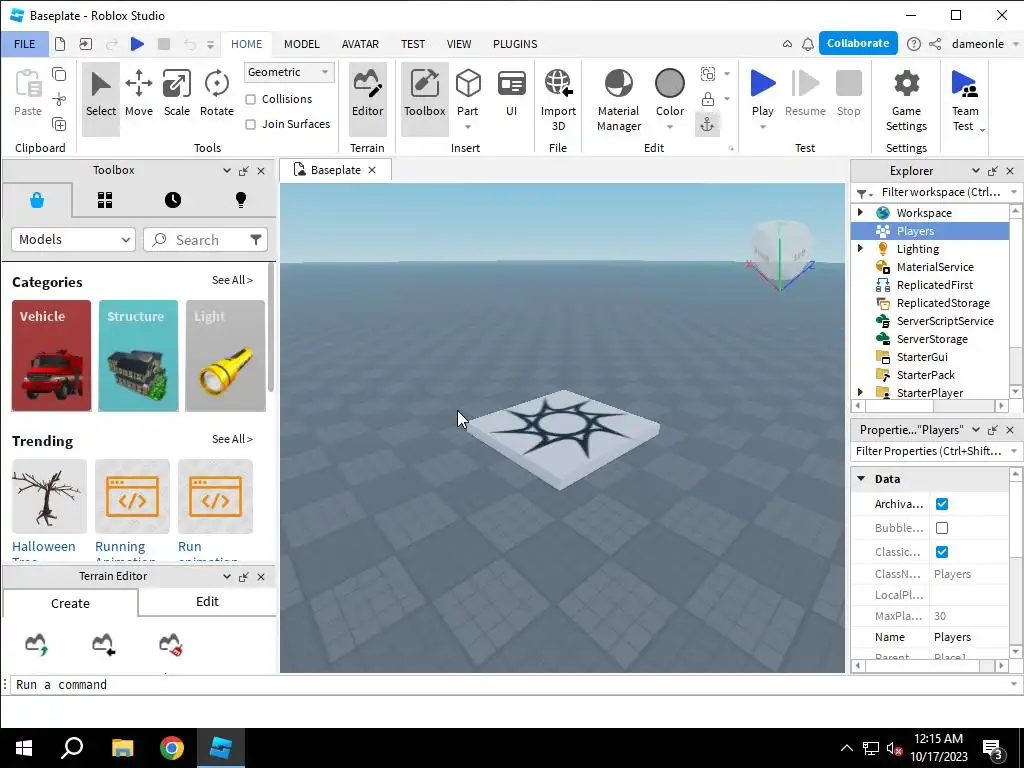Pick the Rotate tool
The image size is (1024, 768).
[216, 93]
